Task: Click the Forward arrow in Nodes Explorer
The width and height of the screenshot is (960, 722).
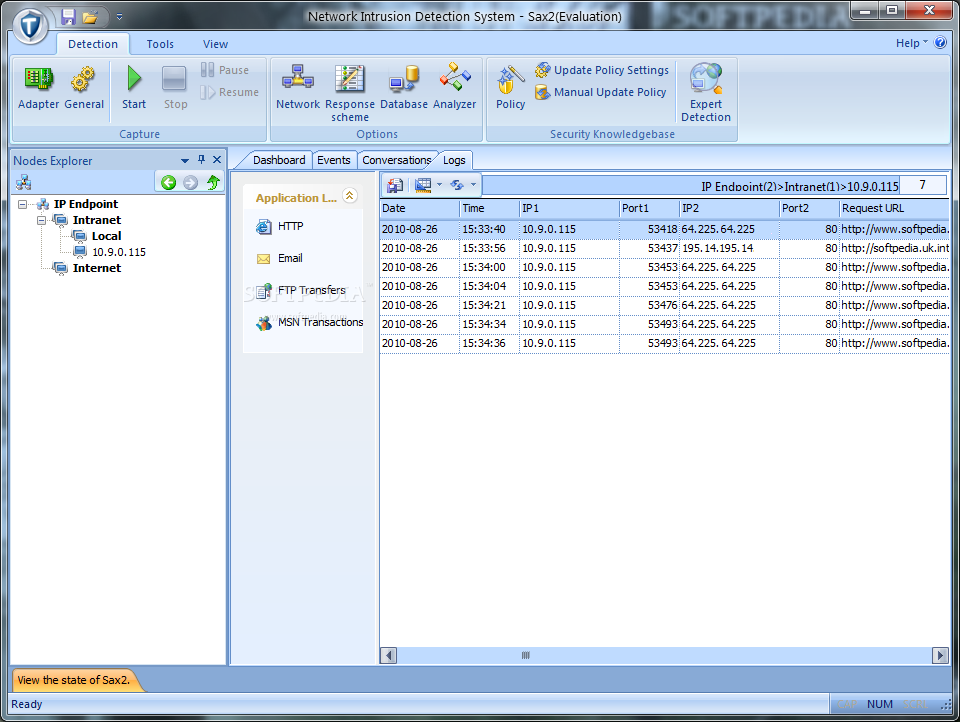Action: (190, 182)
